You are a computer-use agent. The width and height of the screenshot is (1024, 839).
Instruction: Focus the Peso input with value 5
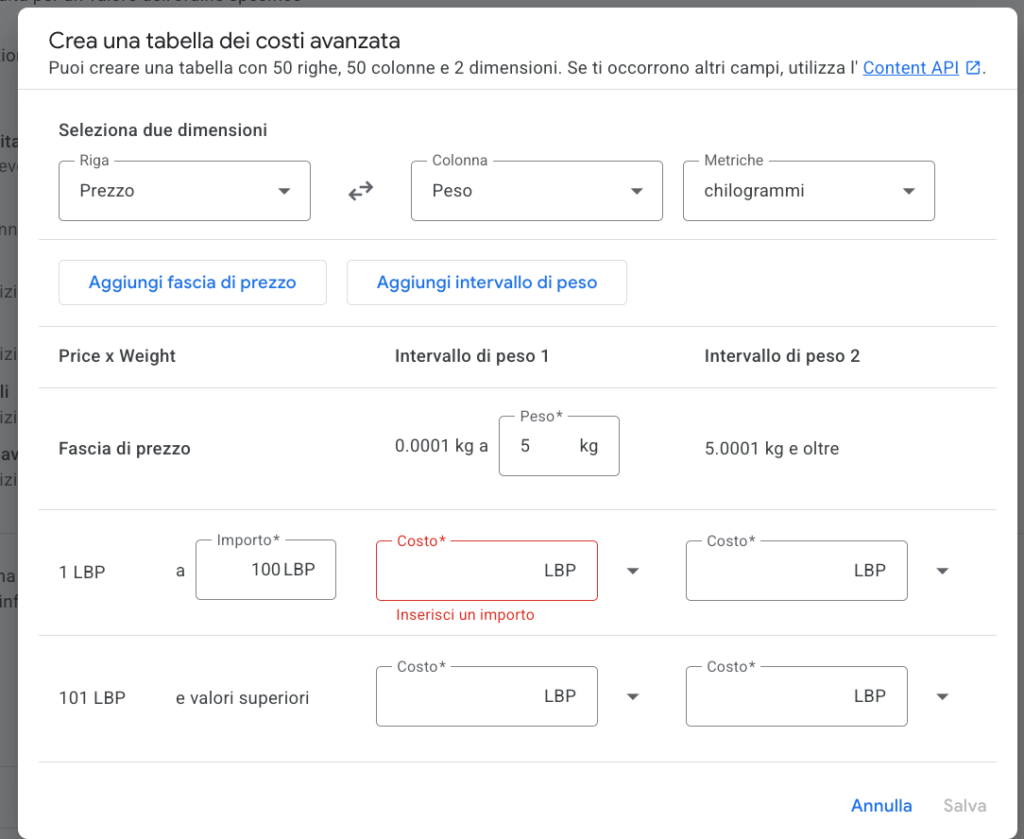(559, 446)
